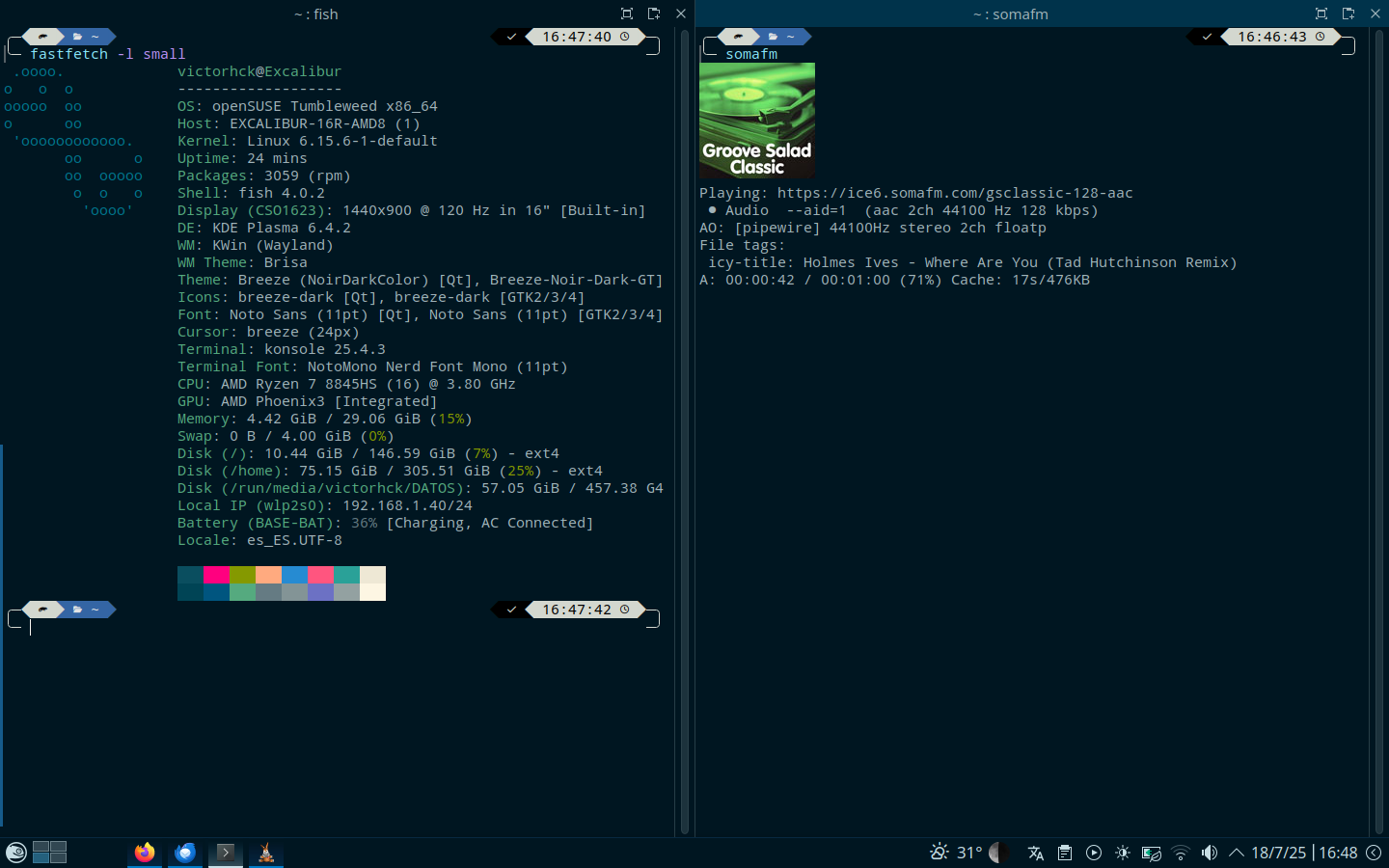Click the cream swatch in the bottom palette row
The image size is (1389, 868).
372,592
